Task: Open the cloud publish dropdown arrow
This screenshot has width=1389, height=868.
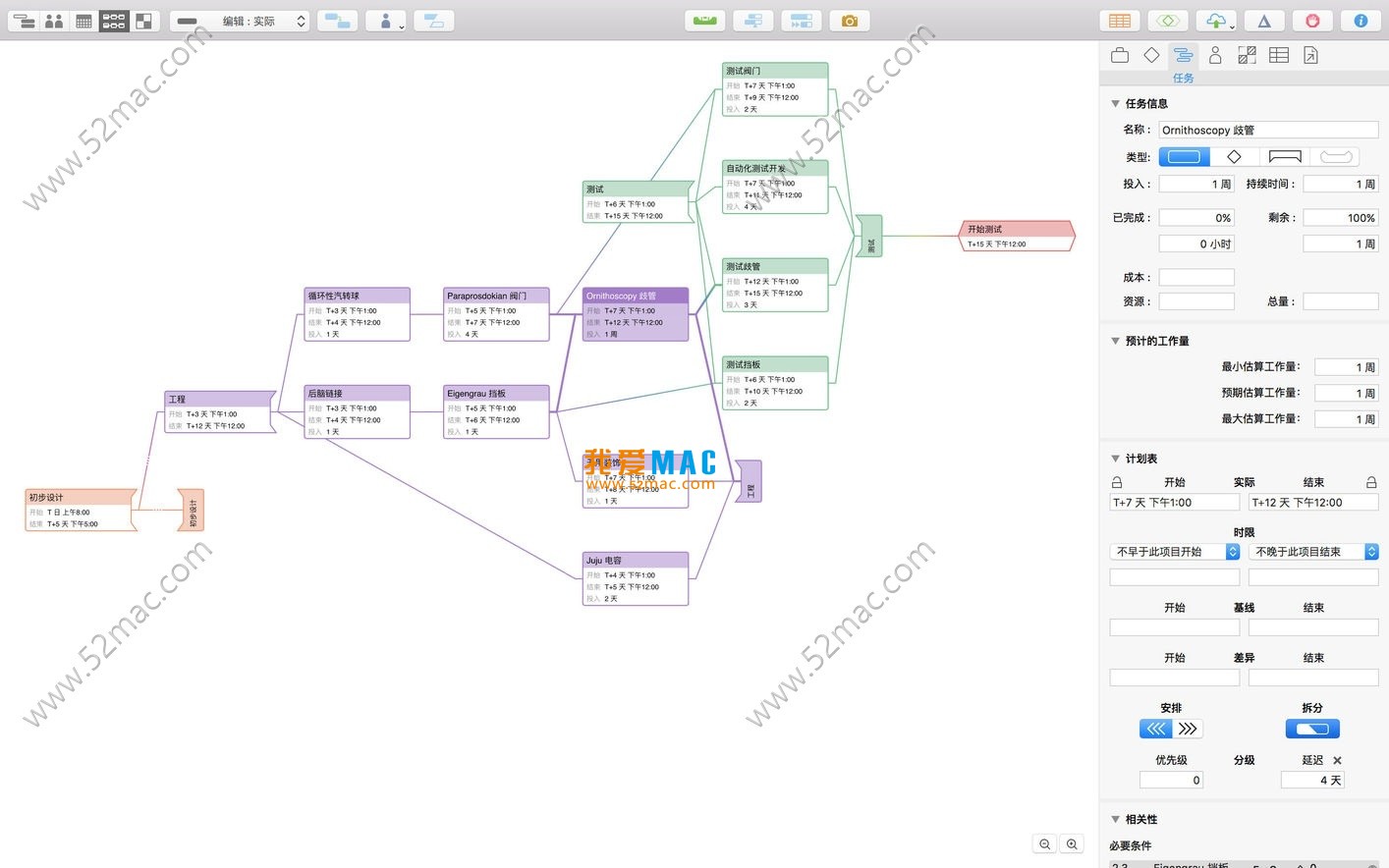Action: (1232, 26)
